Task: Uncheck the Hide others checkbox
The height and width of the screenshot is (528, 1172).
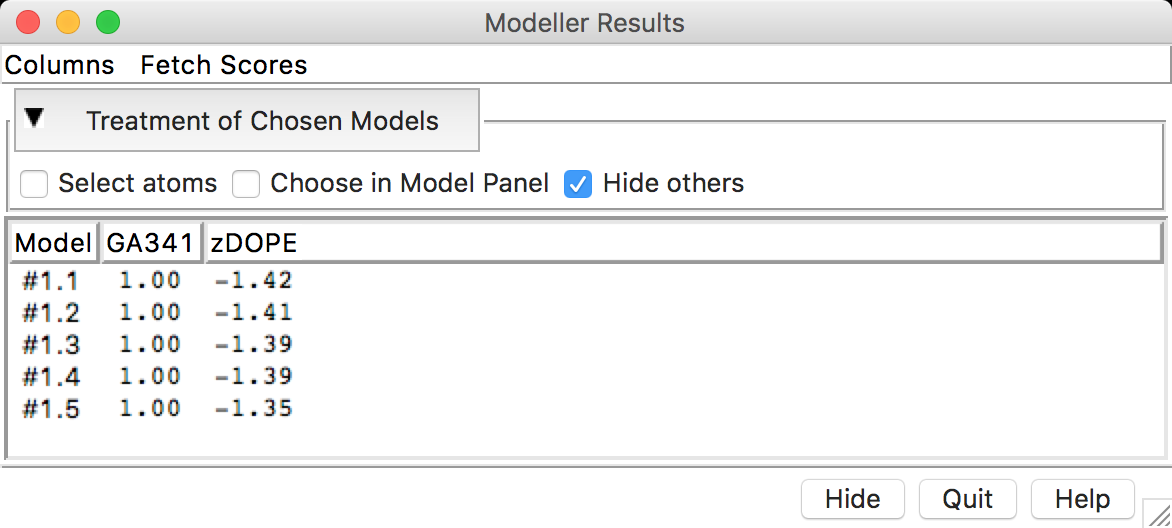Action: coord(578,184)
